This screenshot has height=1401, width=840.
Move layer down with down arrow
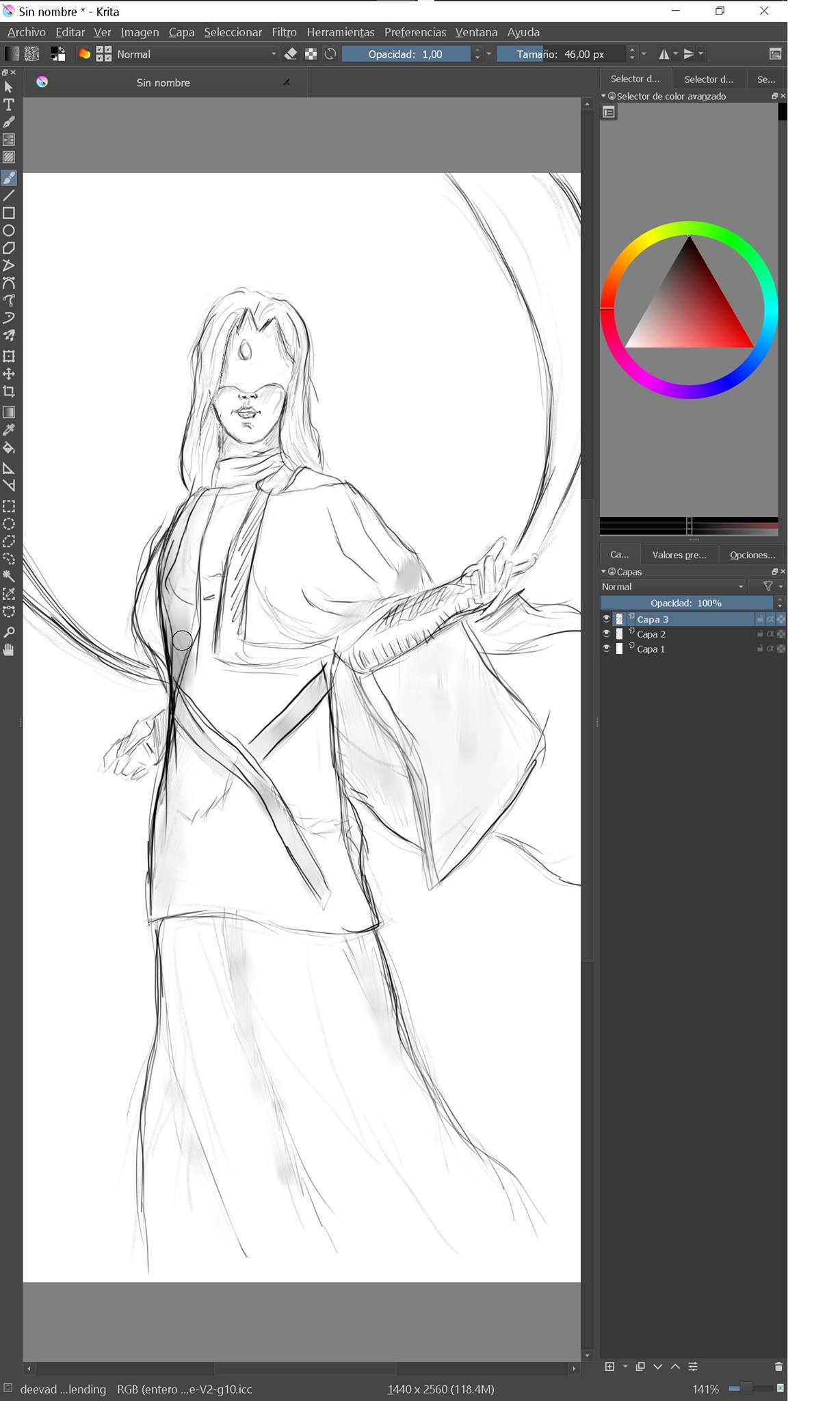pos(658,1366)
